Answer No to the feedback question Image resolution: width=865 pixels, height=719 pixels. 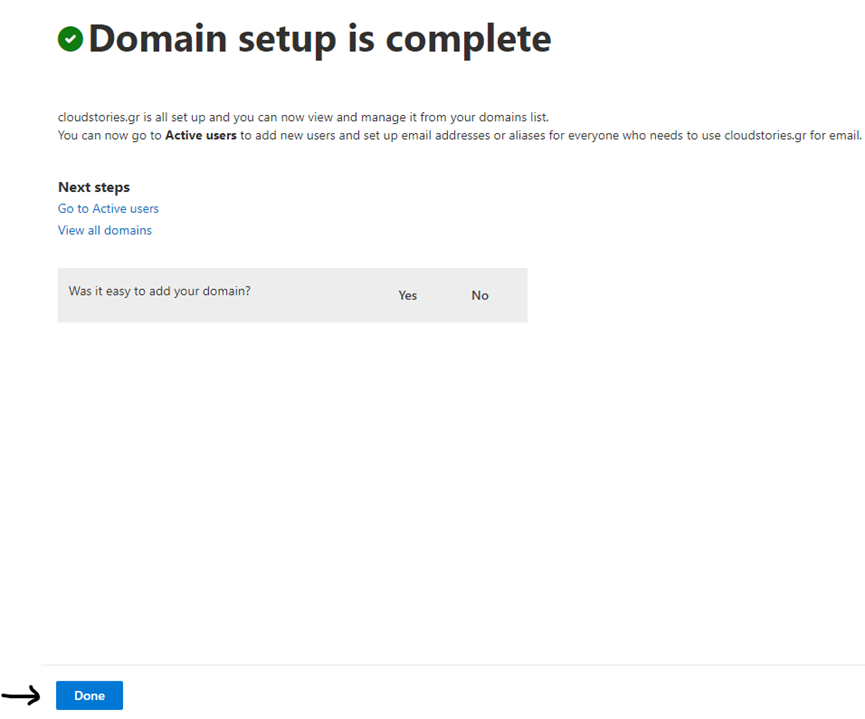click(480, 295)
